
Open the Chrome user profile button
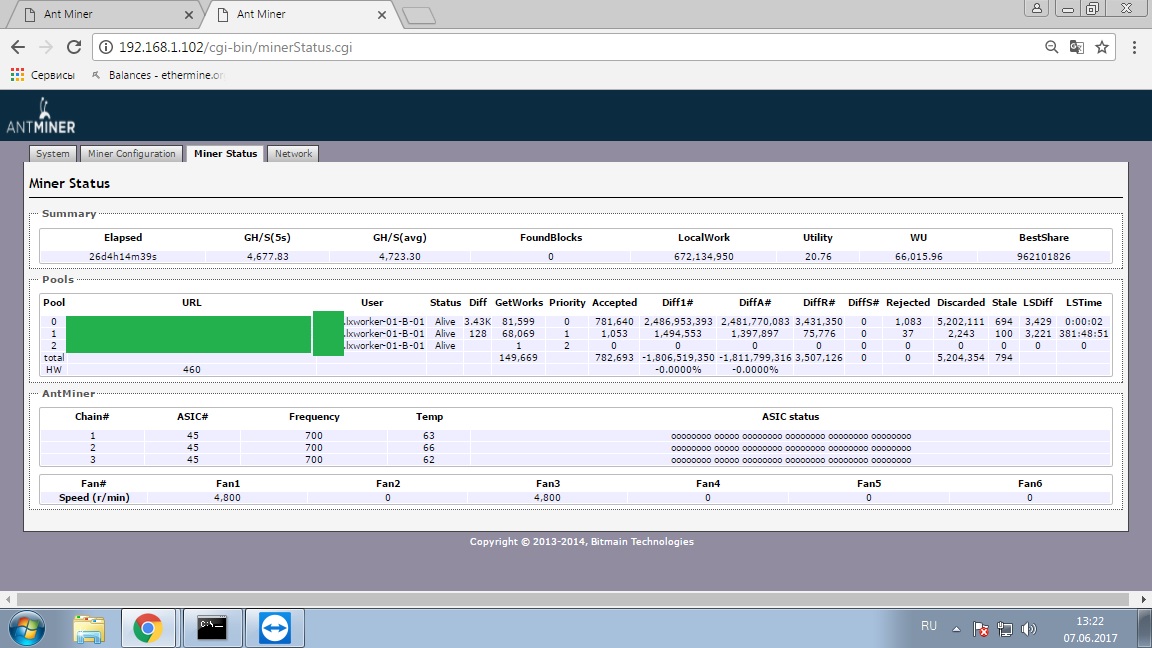[1037, 8]
